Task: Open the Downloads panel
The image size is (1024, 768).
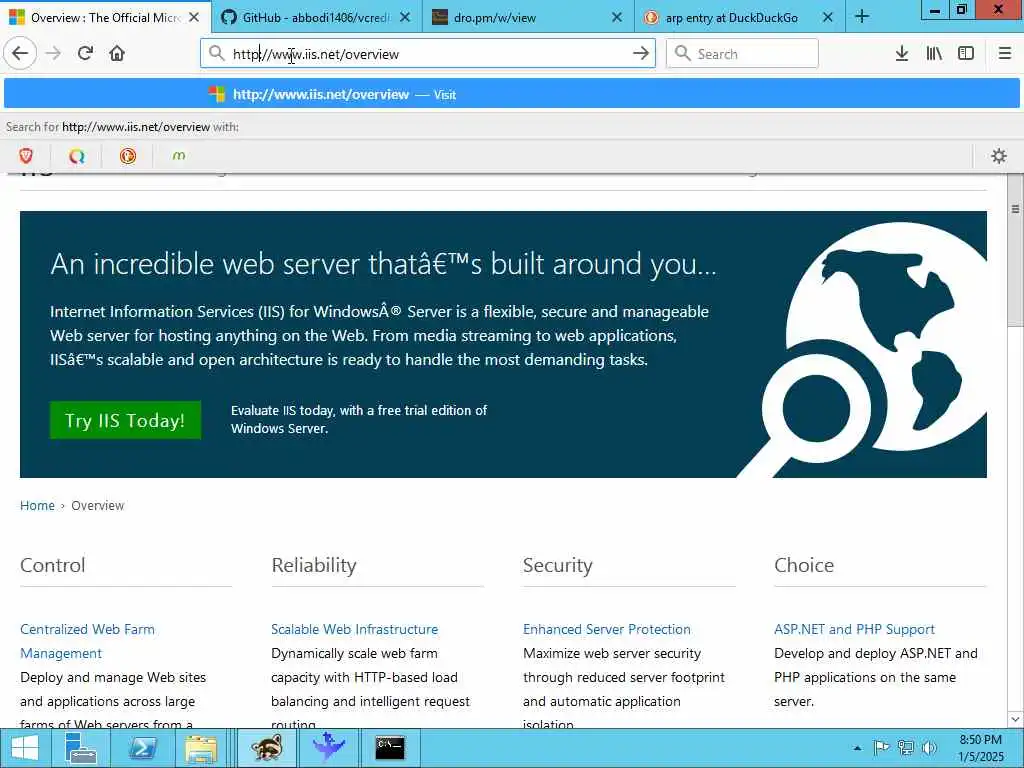Action: click(902, 54)
